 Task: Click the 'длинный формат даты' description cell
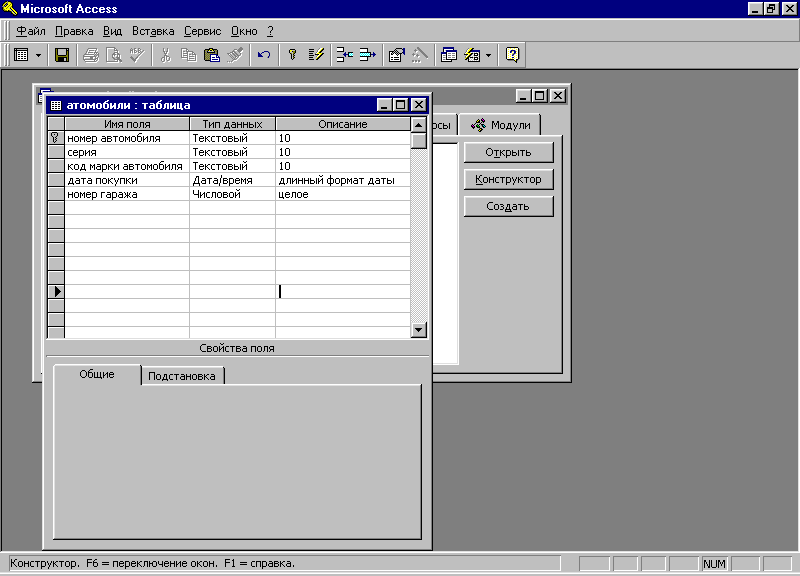(x=343, y=180)
